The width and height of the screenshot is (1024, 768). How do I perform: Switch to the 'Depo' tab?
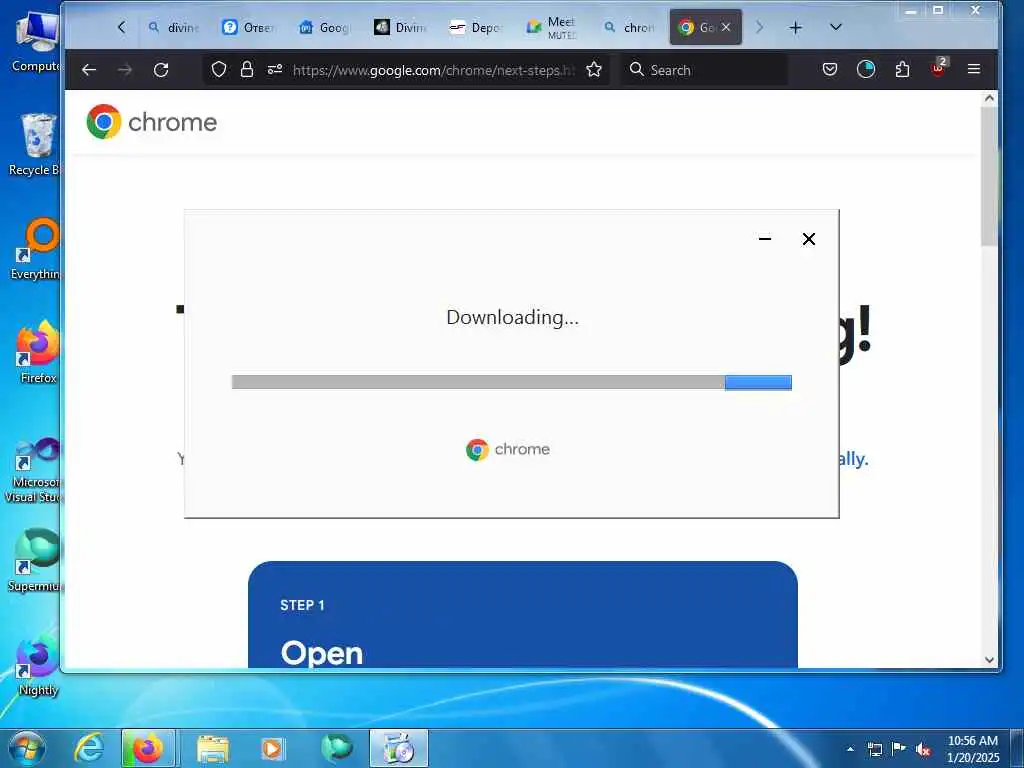click(x=476, y=27)
